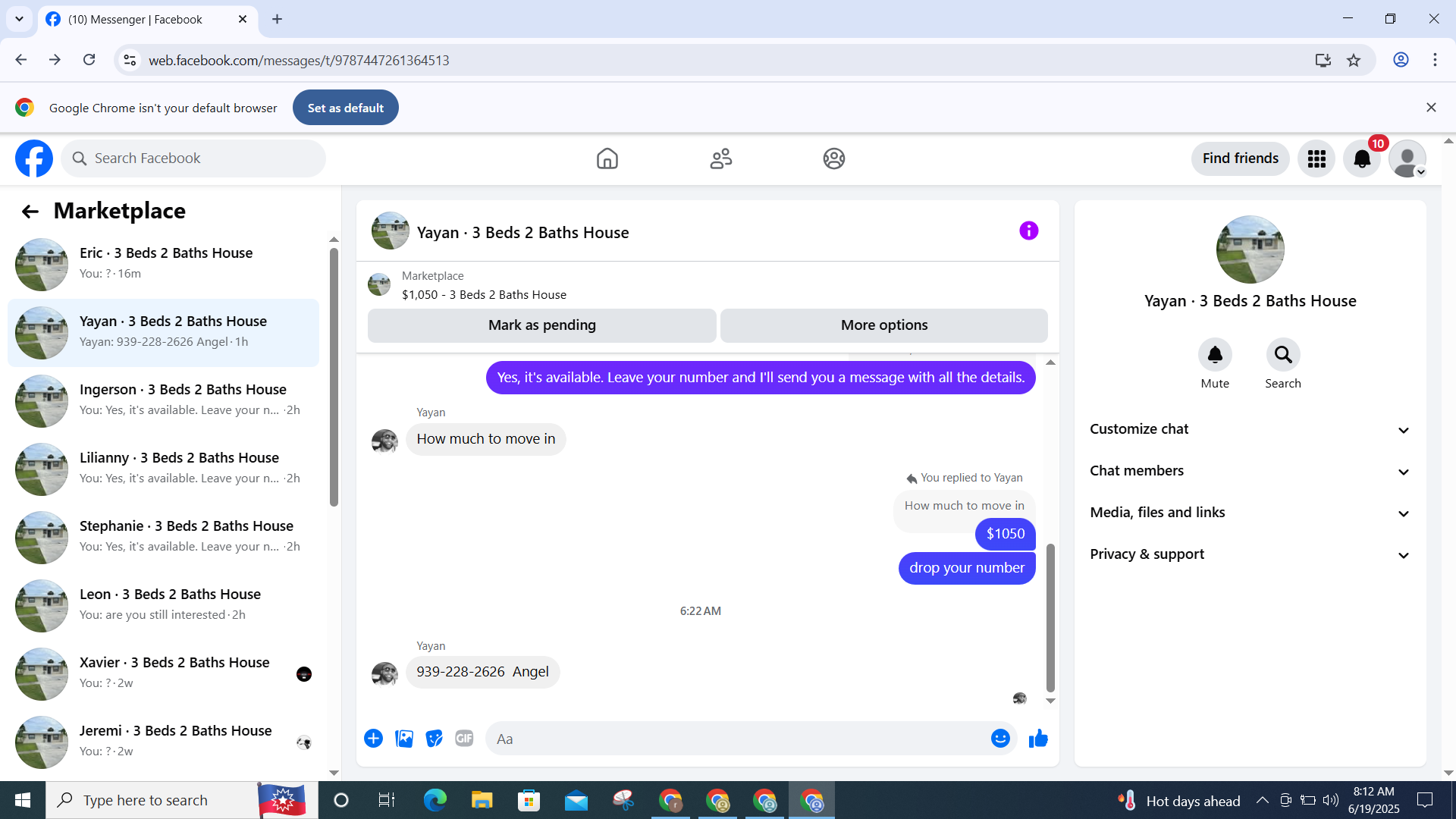Expand the Privacy & support section
Viewport: 1456px width, 819px height.
point(1250,554)
